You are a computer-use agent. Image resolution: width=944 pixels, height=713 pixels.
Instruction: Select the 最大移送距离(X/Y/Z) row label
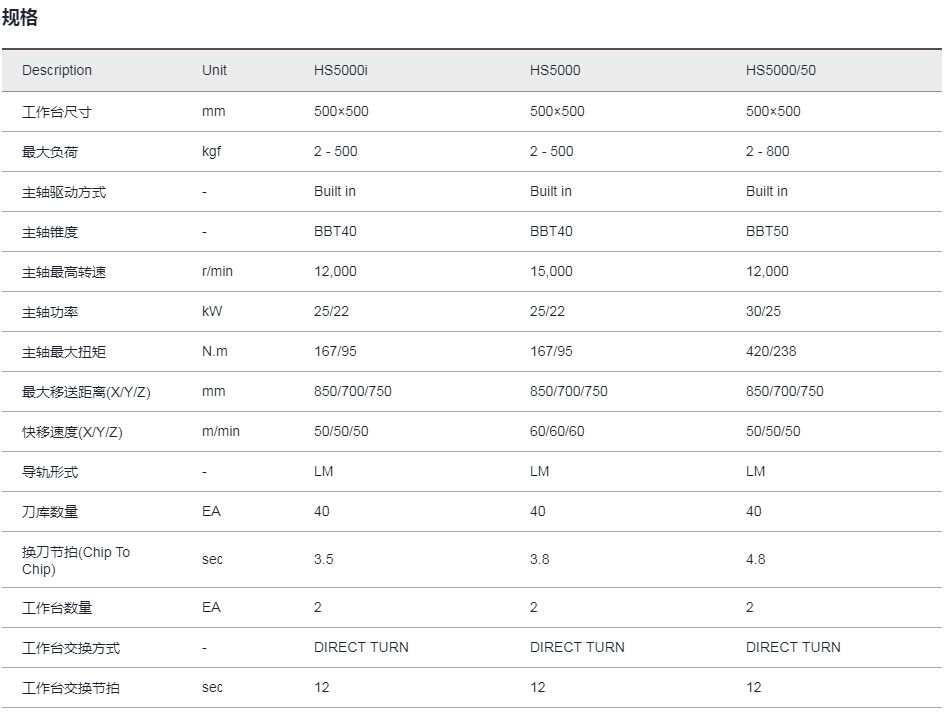[x=86, y=392]
